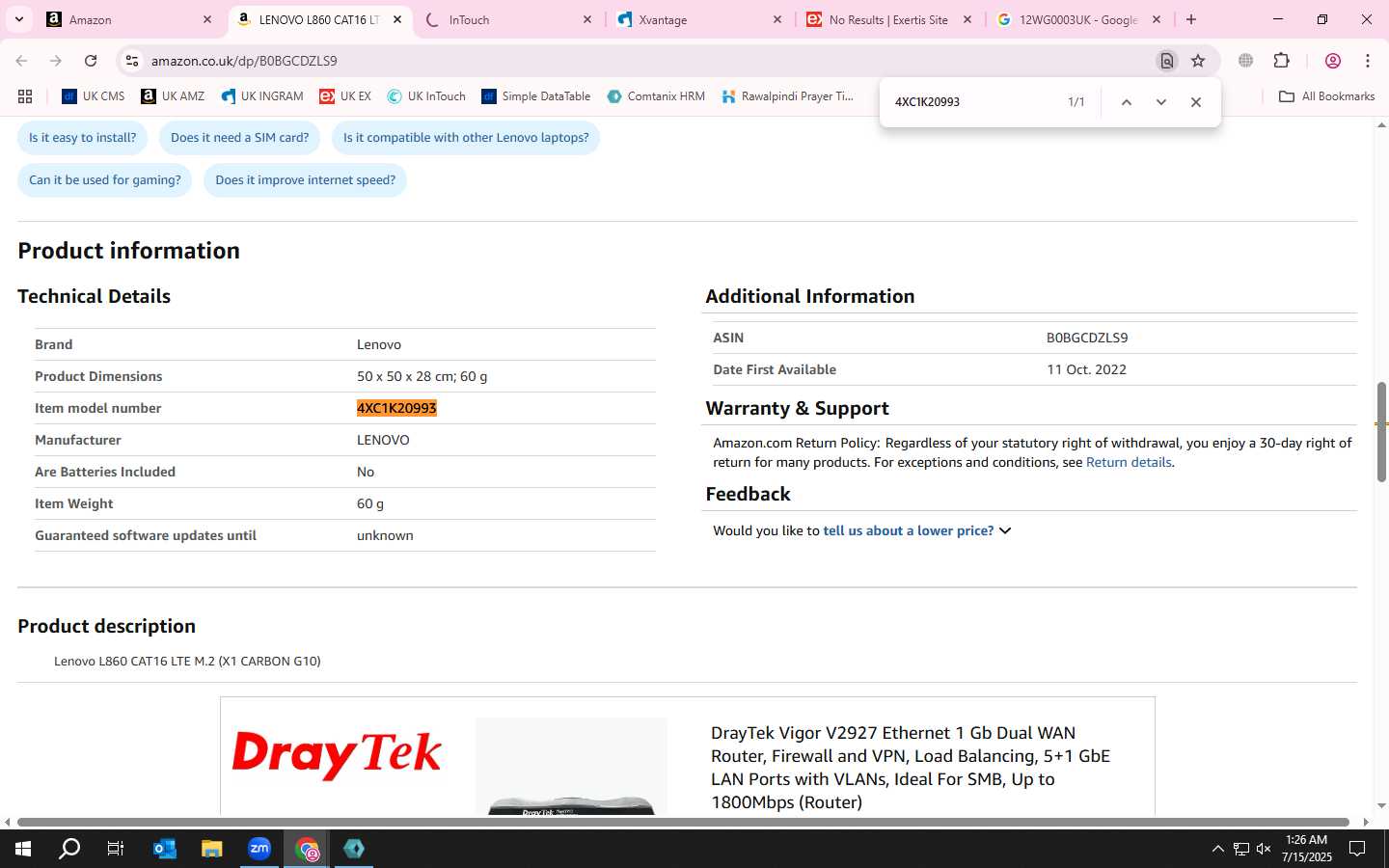The image size is (1389, 868).
Task: Switch to the Amazon tab
Action: point(130,19)
